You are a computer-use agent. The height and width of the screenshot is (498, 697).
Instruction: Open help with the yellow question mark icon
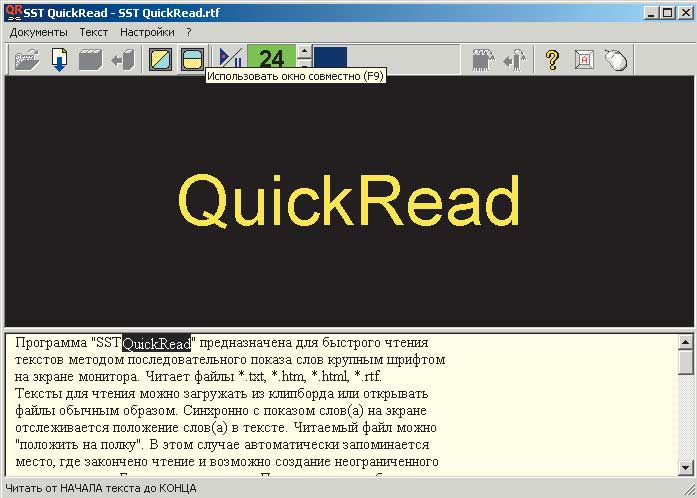pyautogui.click(x=552, y=59)
